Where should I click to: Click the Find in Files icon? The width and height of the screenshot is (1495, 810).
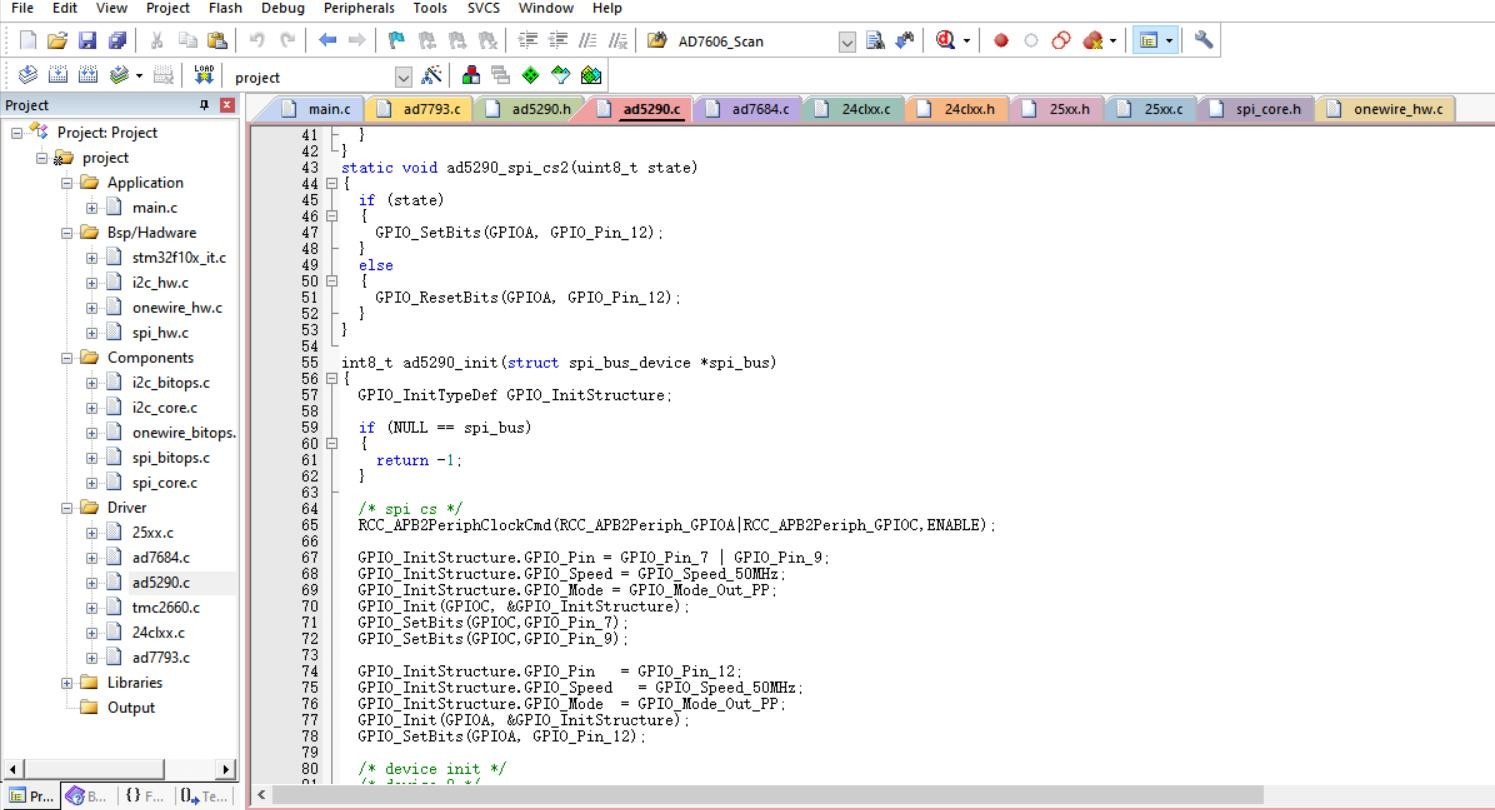click(x=657, y=40)
